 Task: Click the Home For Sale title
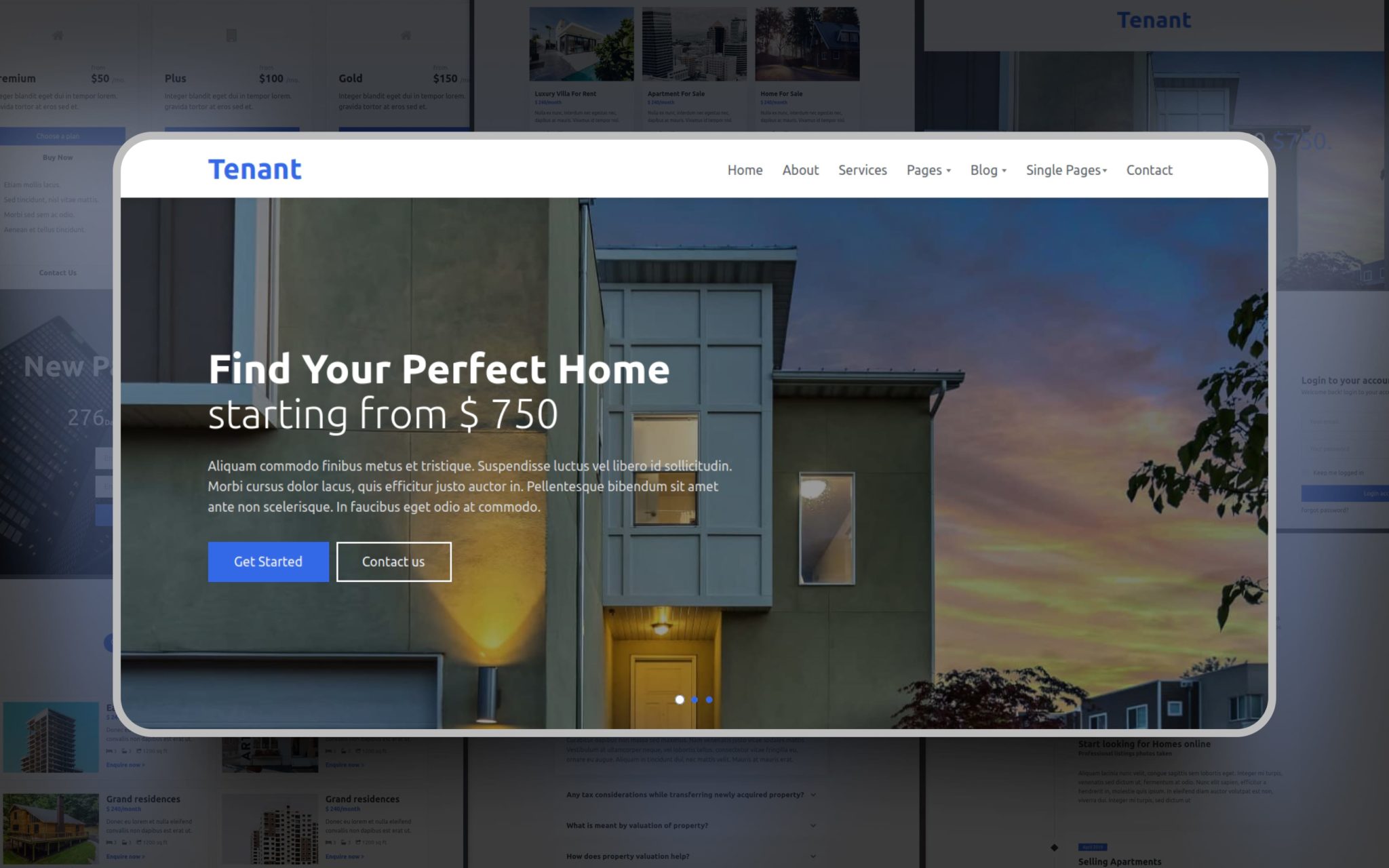coord(781,94)
